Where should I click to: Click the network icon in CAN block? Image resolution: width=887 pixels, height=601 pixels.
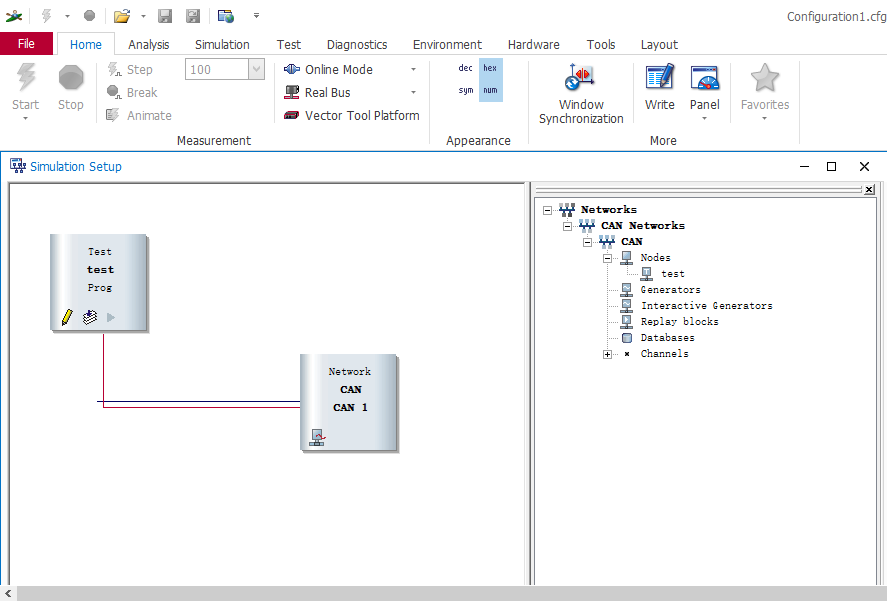click(317, 437)
